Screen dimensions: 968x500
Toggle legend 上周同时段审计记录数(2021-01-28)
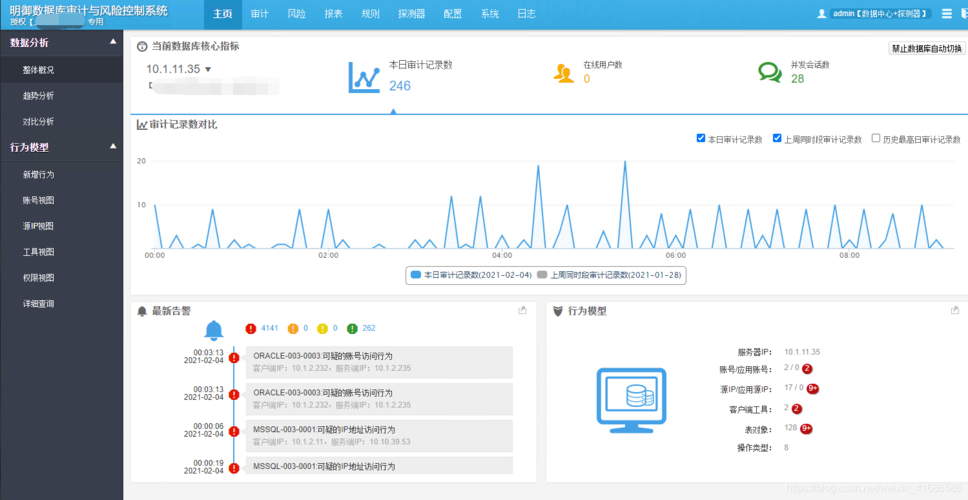point(610,275)
